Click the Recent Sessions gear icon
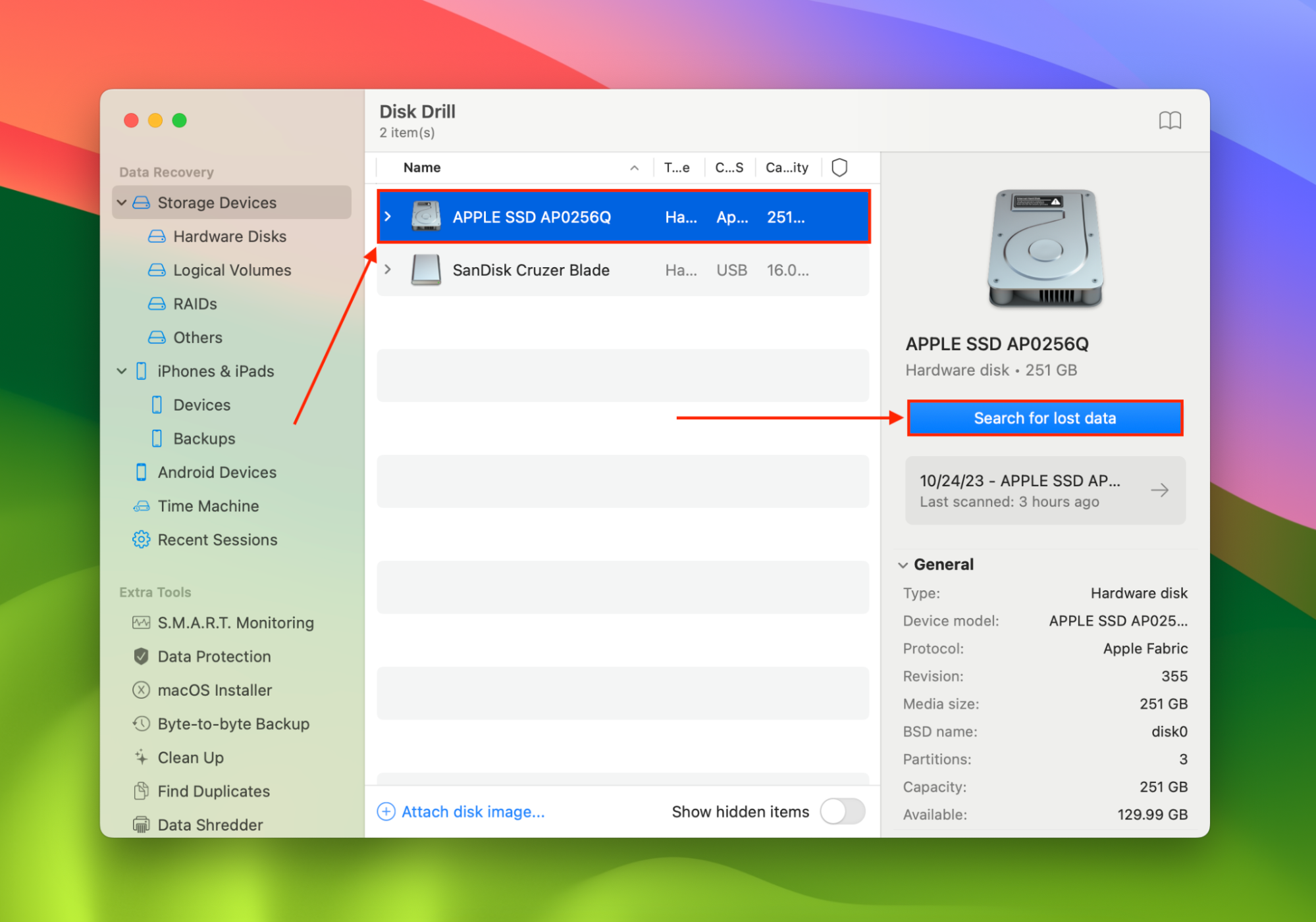The height and width of the screenshot is (922, 1316). click(141, 540)
